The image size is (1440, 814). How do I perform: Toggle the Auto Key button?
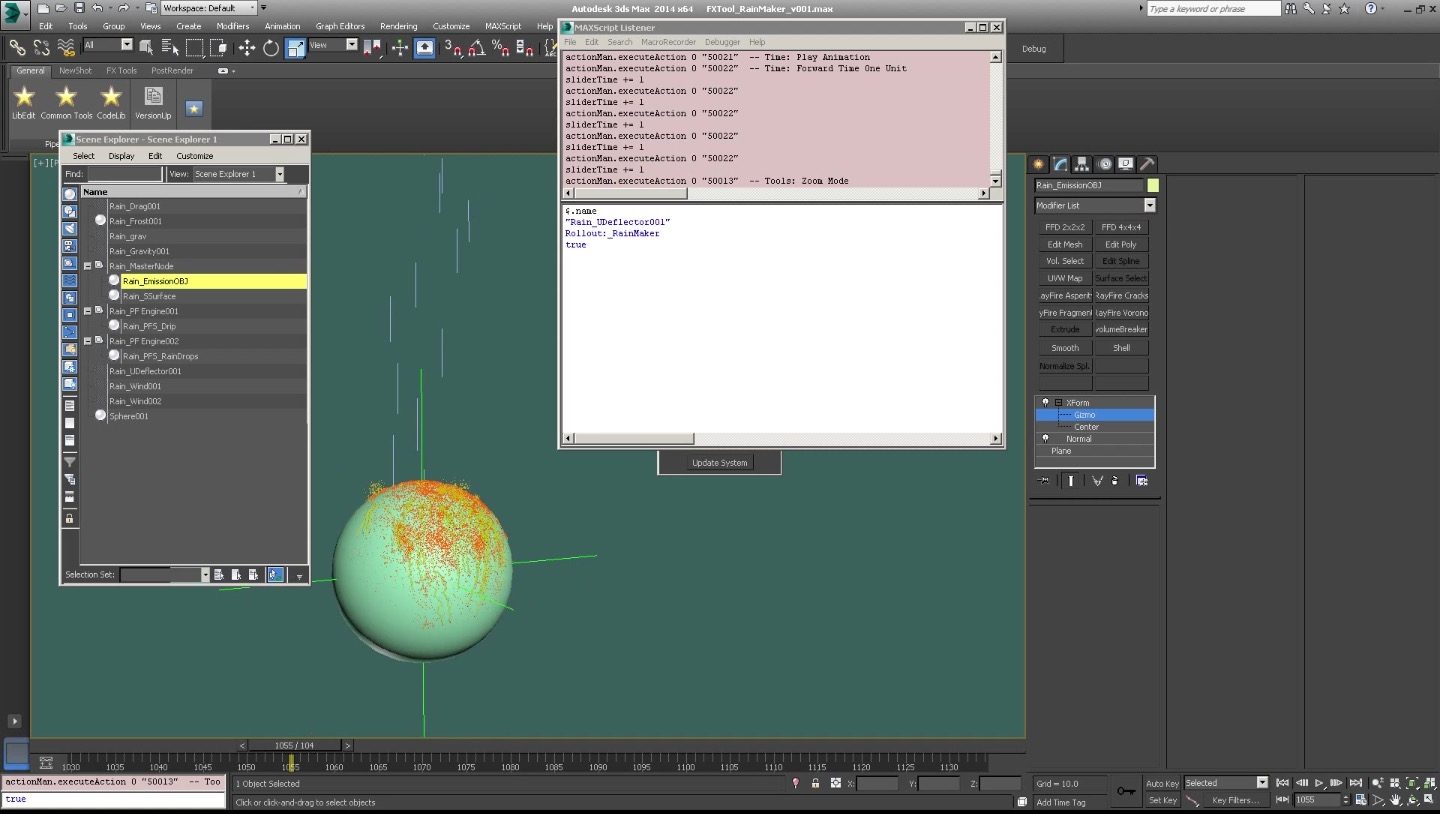1163,783
